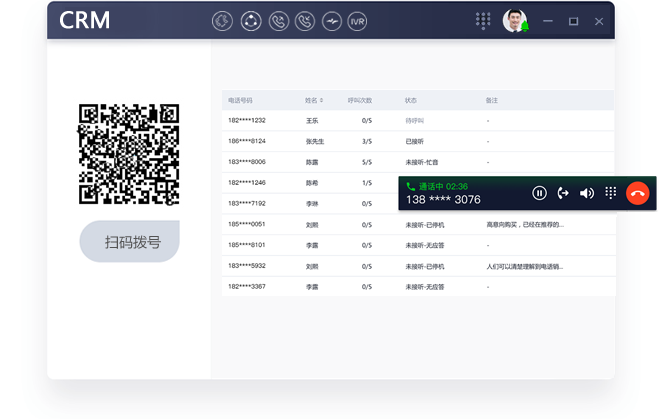This screenshot has width=662, height=419.
Task: Click the handshake icon in toolbar
Action: pyautogui.click(x=331, y=21)
